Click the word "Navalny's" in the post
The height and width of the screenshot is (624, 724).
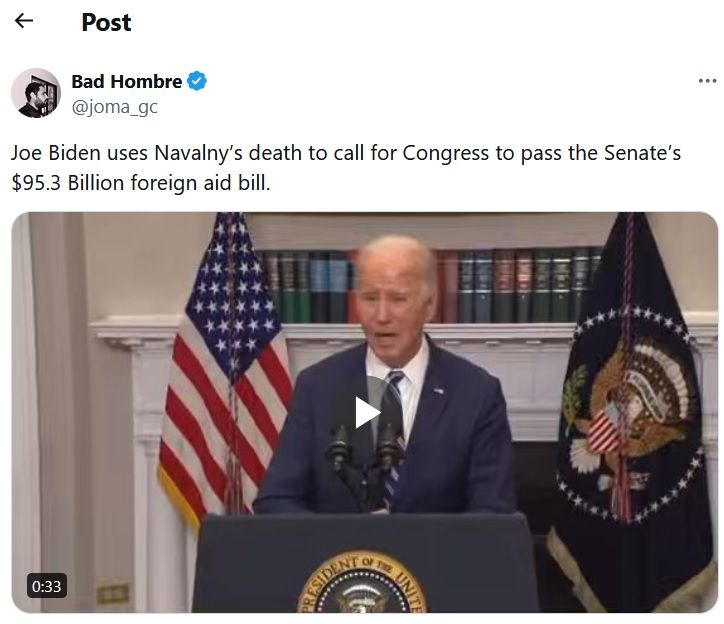[198, 153]
